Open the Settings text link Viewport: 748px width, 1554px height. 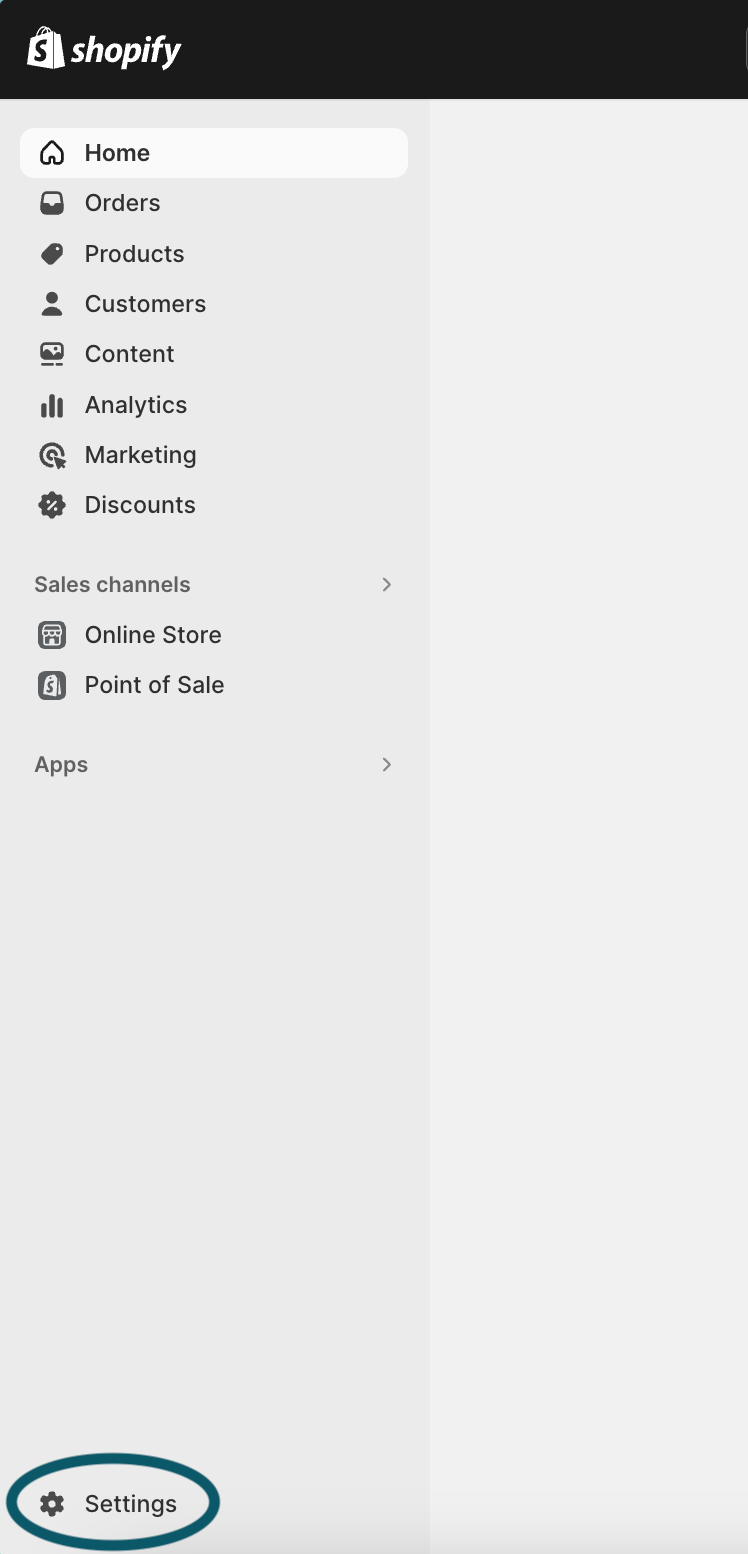[131, 1503]
